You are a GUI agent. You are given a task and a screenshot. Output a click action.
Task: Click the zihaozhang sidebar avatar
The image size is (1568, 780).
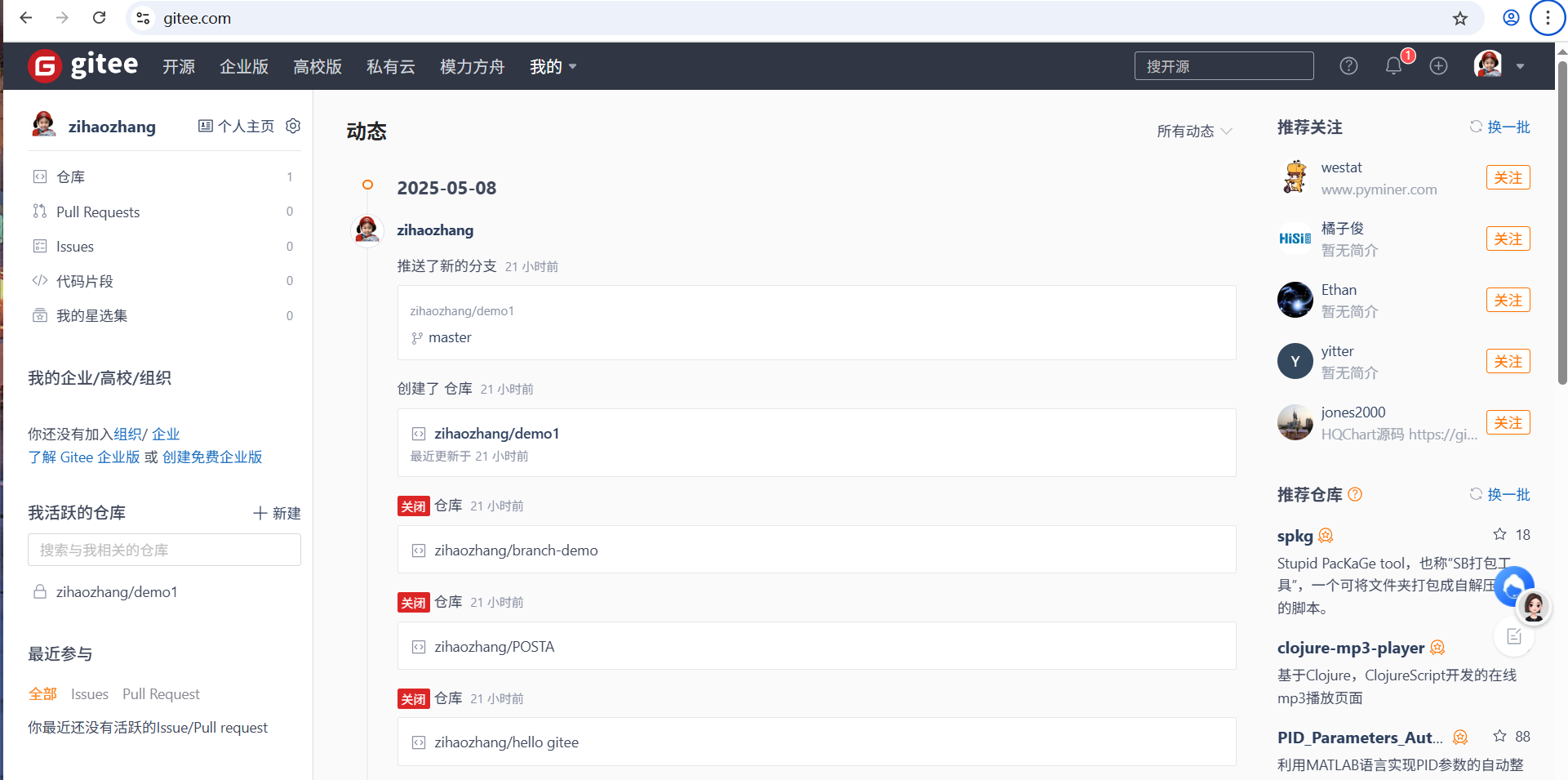43,124
